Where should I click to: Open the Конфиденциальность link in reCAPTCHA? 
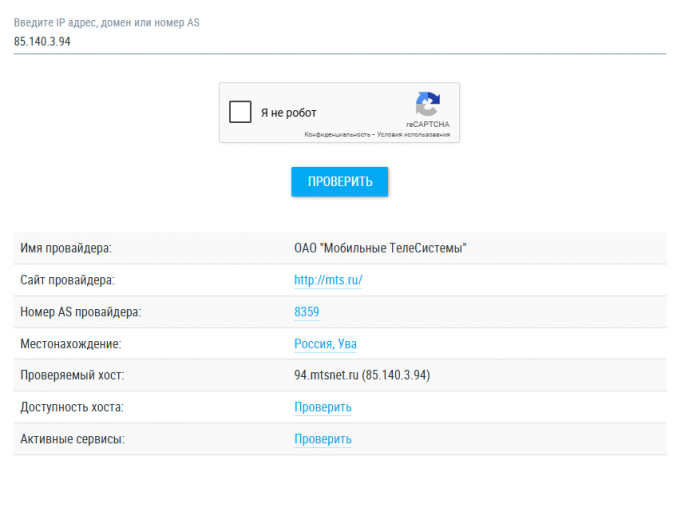(x=337, y=135)
